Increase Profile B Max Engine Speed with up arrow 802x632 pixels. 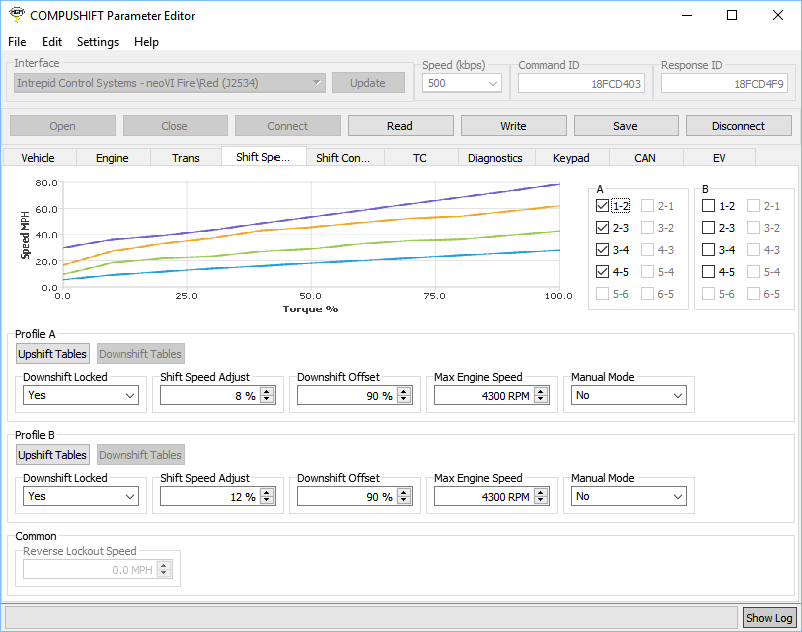[541, 492]
